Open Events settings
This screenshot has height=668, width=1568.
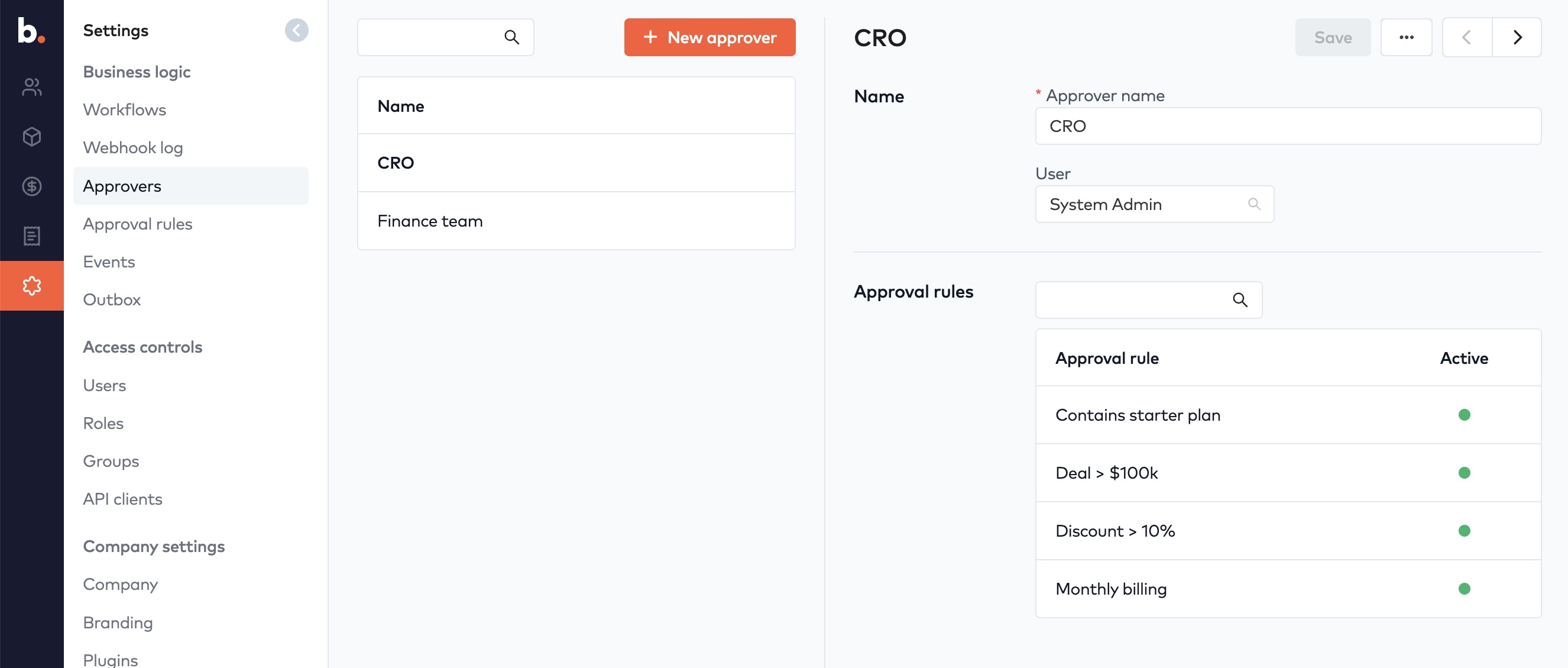tap(109, 262)
